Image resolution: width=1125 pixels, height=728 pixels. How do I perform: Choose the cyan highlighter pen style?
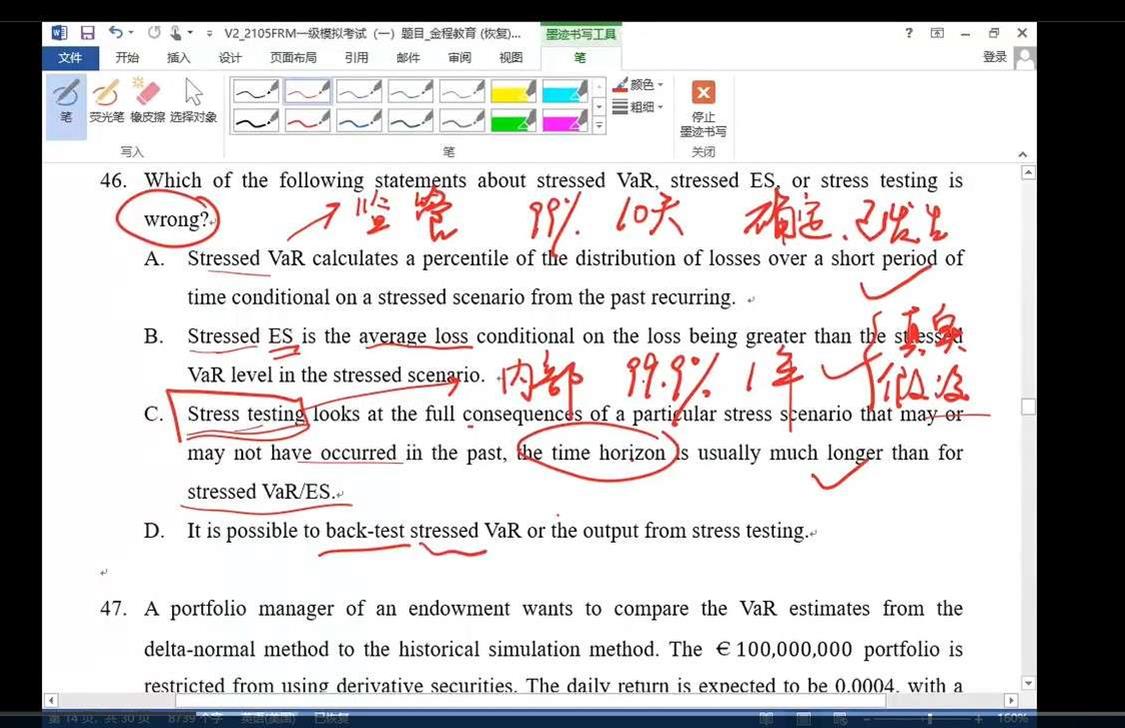[565, 92]
